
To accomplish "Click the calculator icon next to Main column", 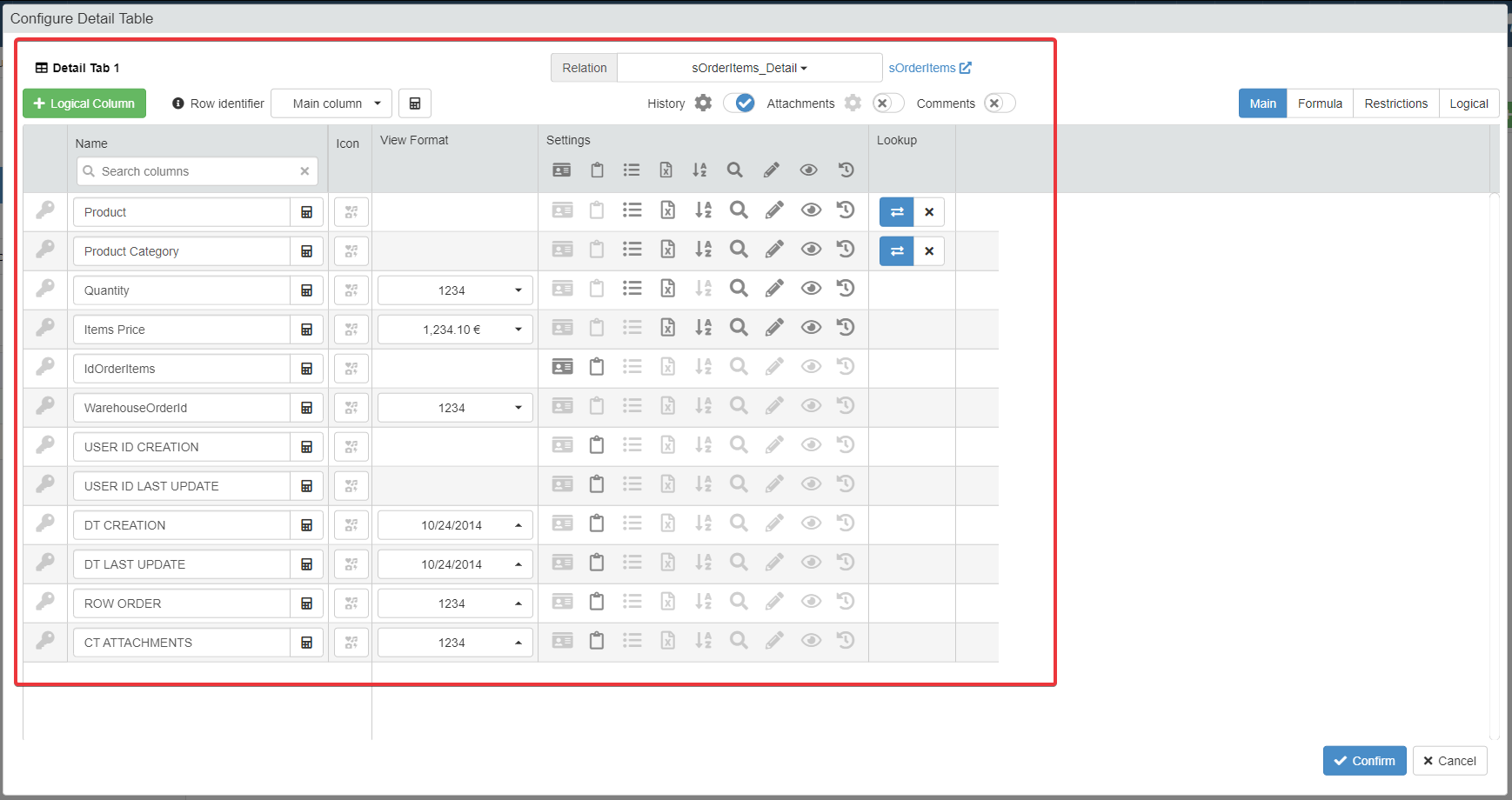I will coord(415,103).
